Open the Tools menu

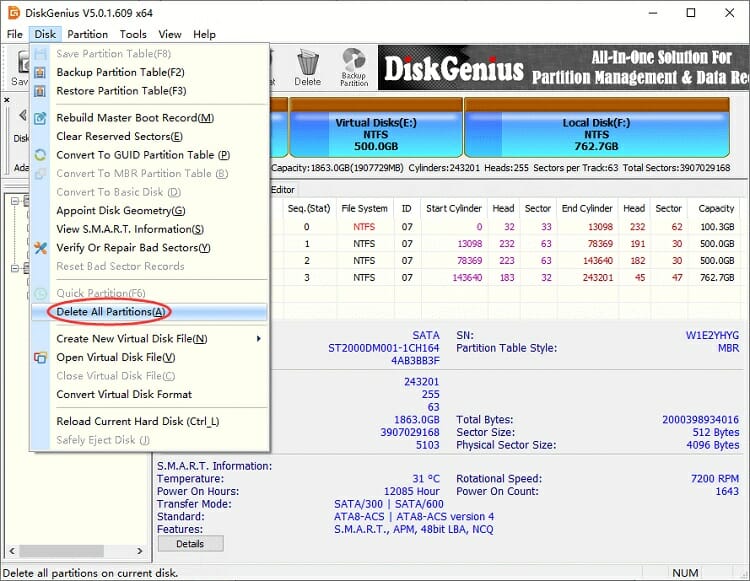[x=133, y=34]
